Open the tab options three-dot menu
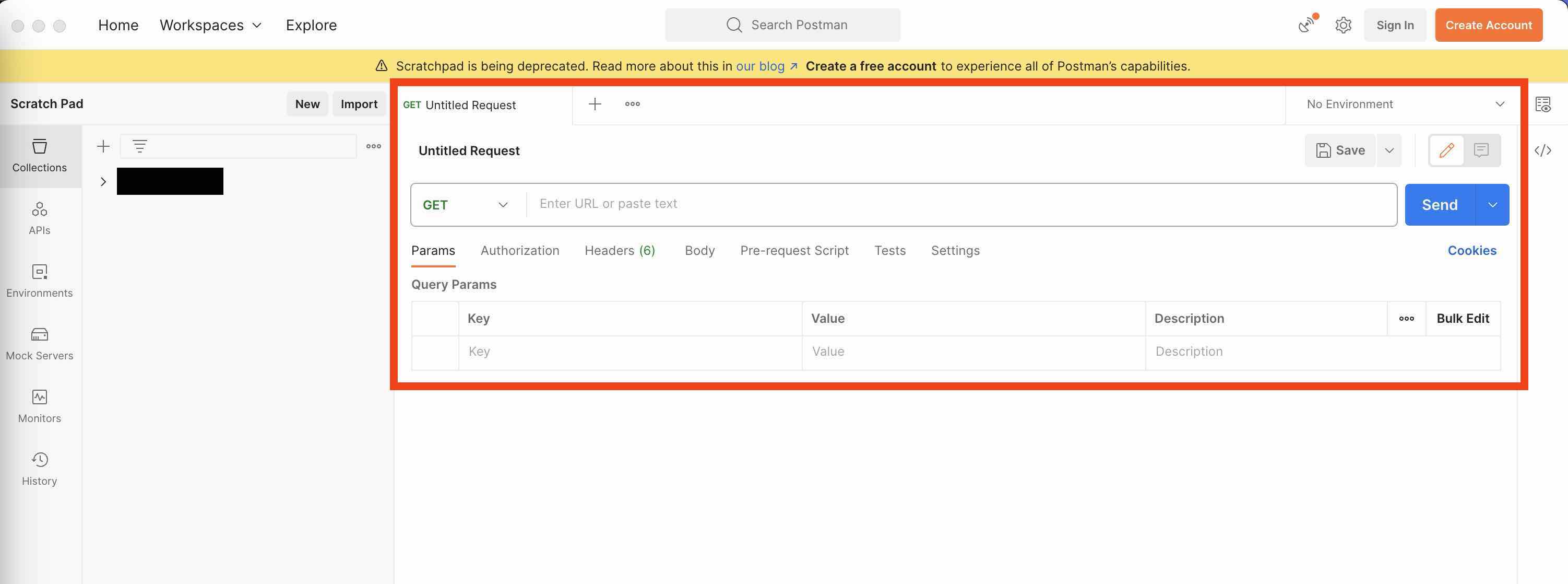Viewport: 1568px width, 584px height. 633,104
